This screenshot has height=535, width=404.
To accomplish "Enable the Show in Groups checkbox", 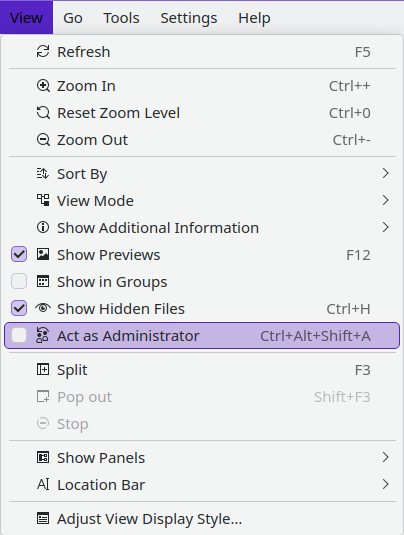I will point(19,281).
